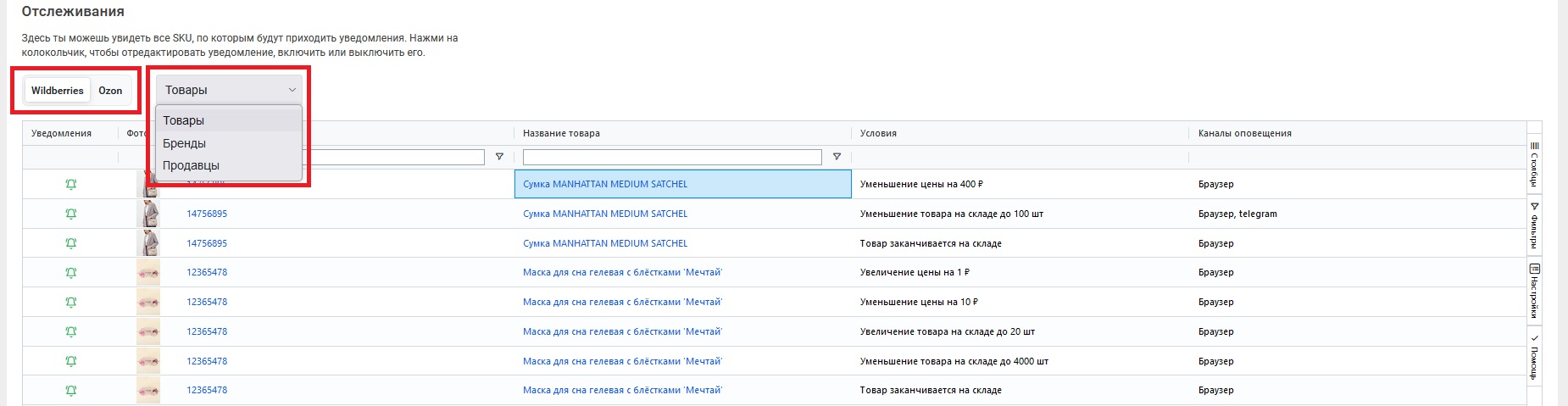Open SKU link 14756895 in the telegram-notified row
The height and width of the screenshot is (406, 1568).
point(207,214)
